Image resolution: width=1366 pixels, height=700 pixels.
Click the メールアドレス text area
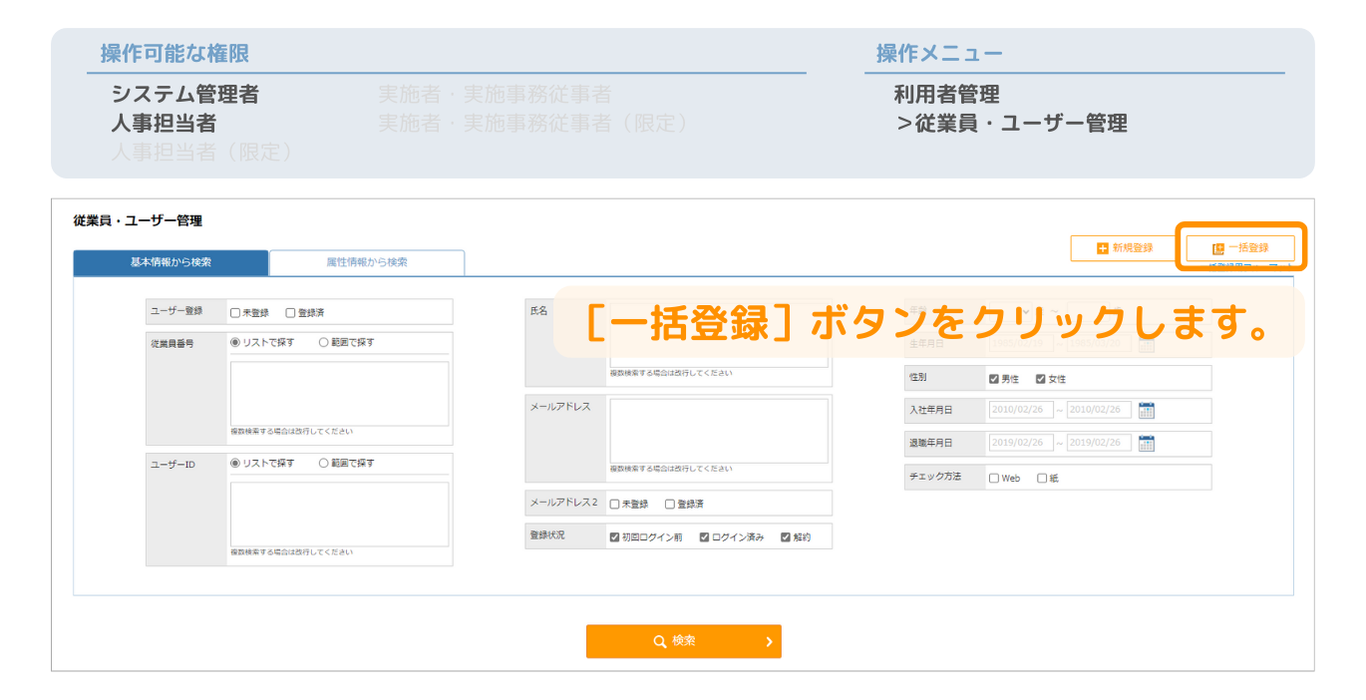click(x=718, y=431)
